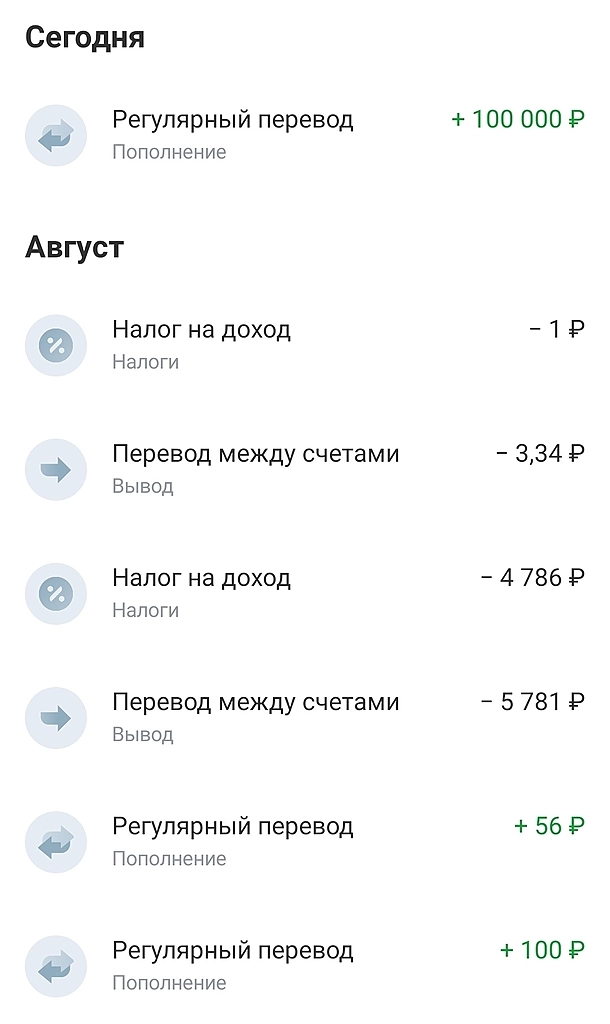
Task: Select the arrow icon beside the 5 781 ₽ withdrawal
Action: click(x=56, y=718)
